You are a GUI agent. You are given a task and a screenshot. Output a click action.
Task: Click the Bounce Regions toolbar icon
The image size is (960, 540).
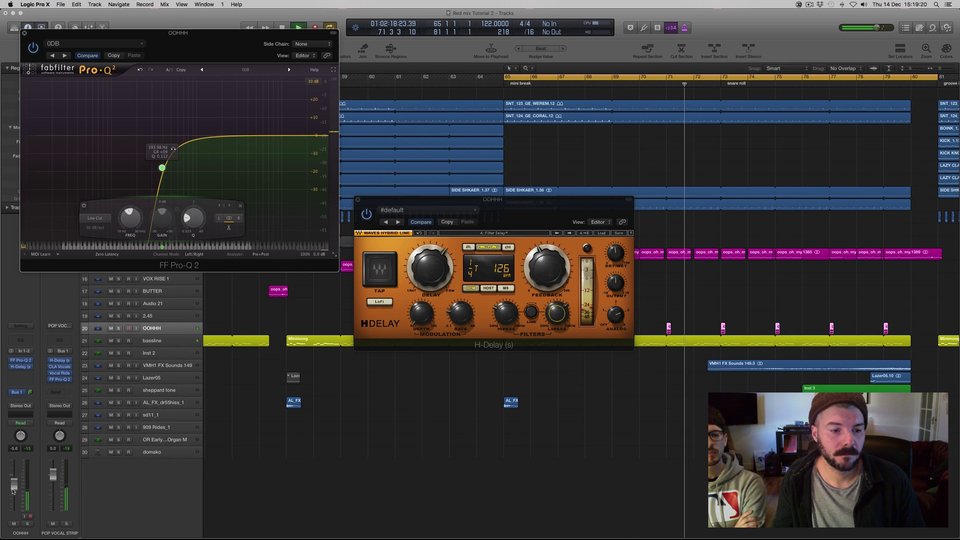click(x=391, y=50)
